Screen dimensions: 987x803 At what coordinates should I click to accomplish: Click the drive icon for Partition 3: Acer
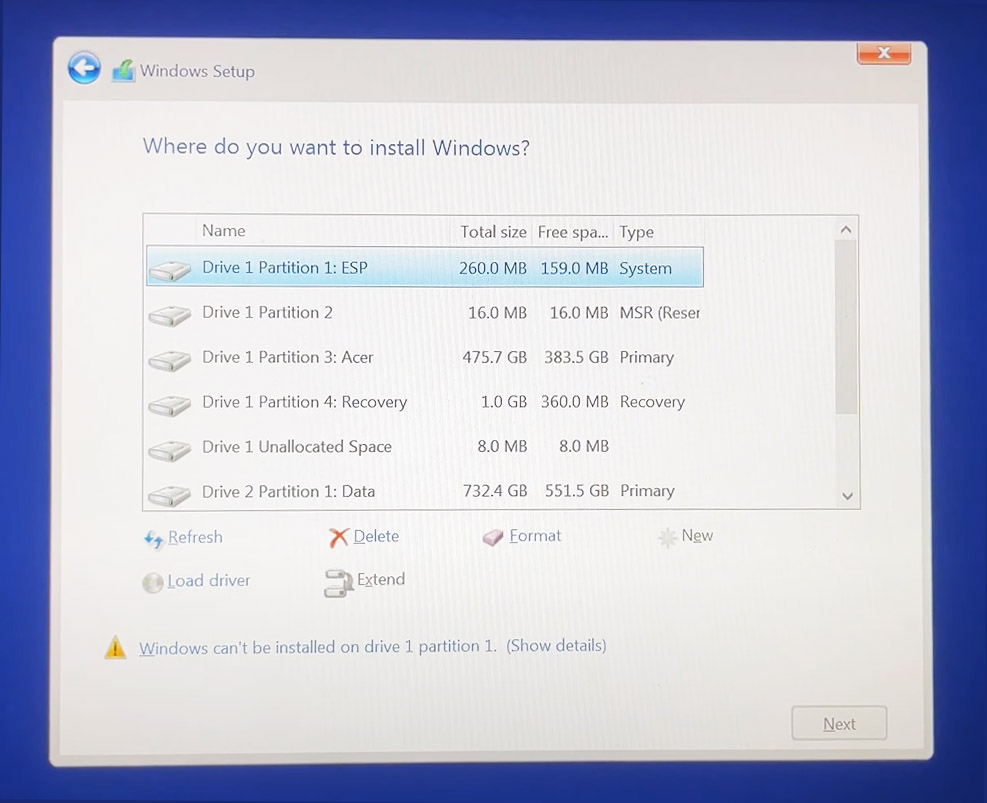coord(170,359)
